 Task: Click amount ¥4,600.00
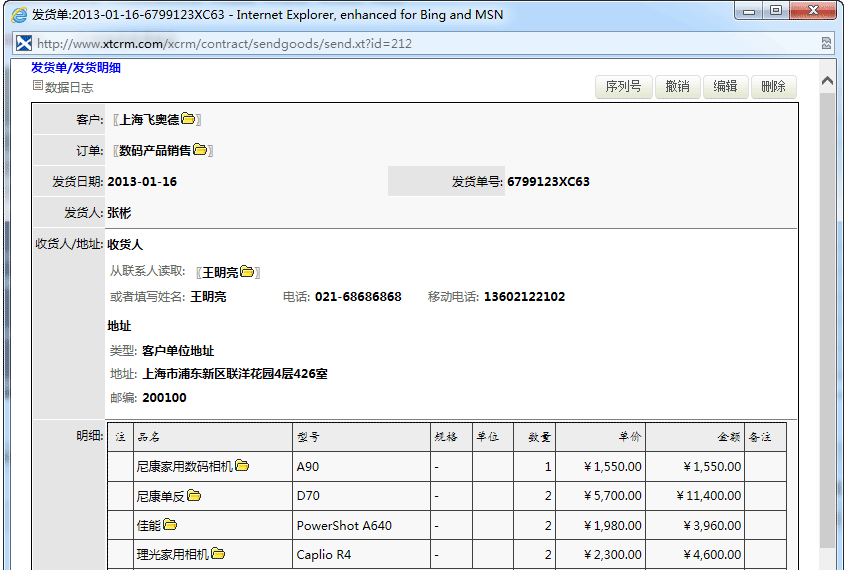coord(712,555)
